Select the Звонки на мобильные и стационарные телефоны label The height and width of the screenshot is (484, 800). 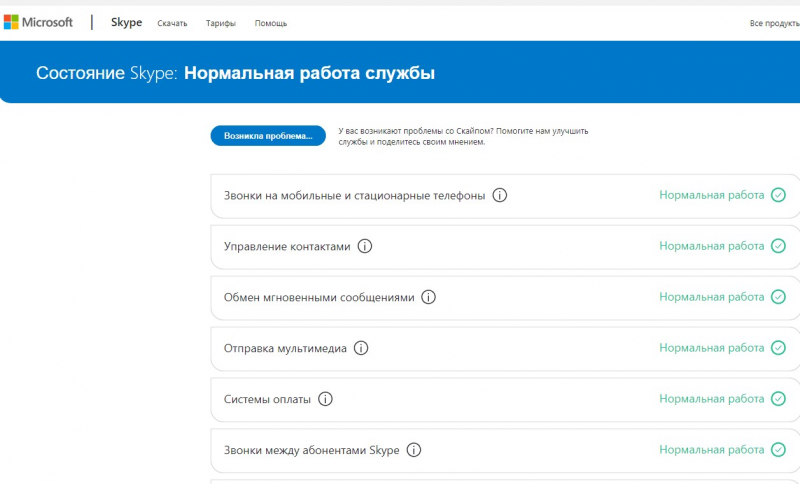[x=354, y=196]
